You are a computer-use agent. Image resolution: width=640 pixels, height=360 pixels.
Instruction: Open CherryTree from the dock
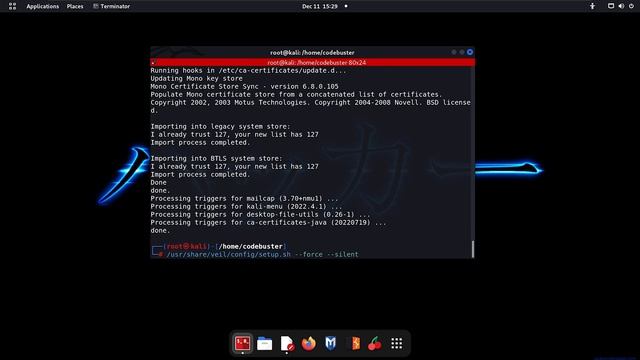click(x=374, y=344)
